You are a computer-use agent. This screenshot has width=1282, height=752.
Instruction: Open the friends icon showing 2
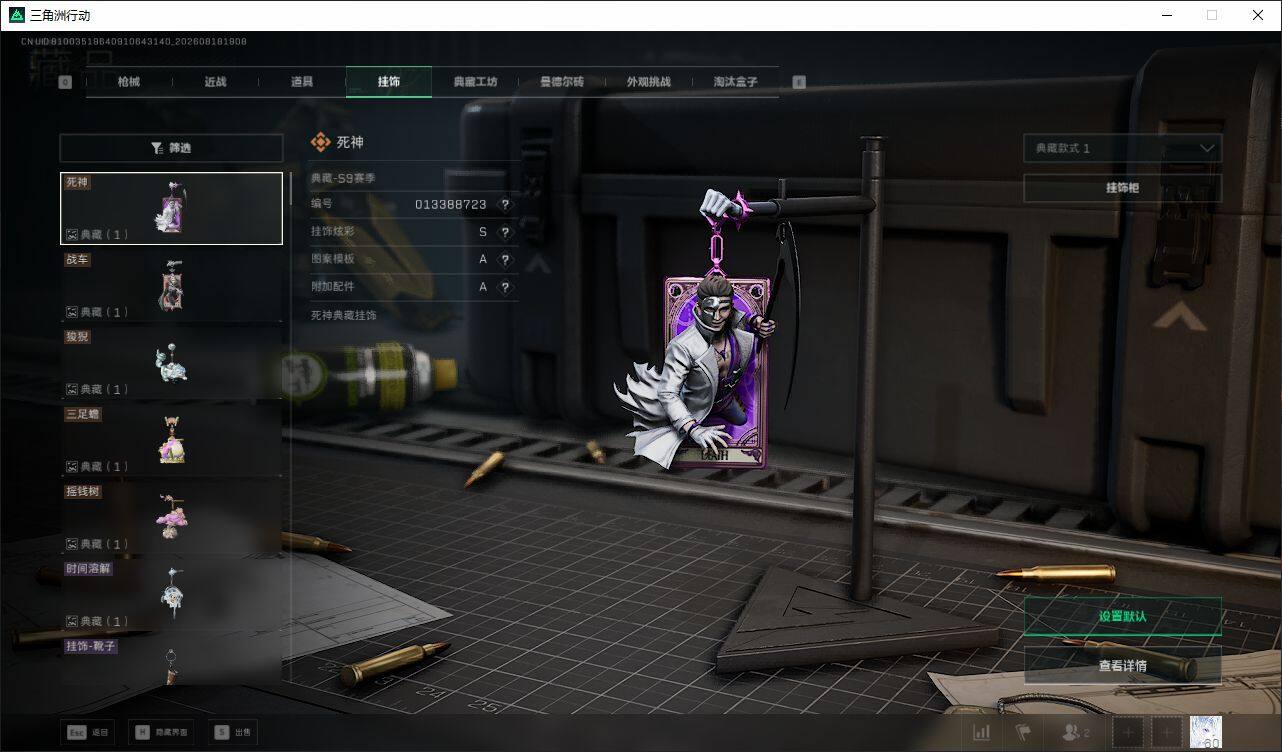pos(1075,733)
